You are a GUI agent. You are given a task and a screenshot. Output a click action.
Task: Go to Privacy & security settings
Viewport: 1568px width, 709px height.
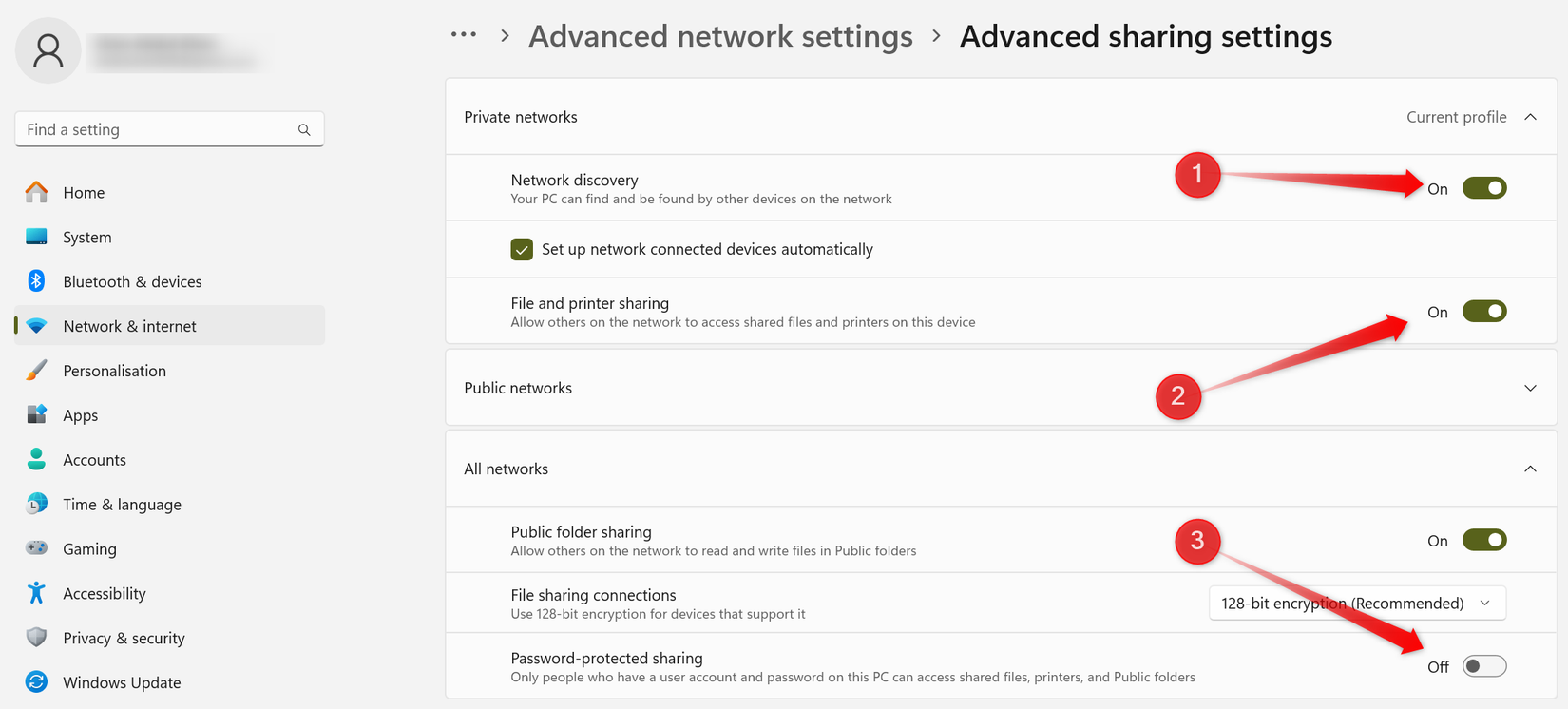tap(124, 638)
